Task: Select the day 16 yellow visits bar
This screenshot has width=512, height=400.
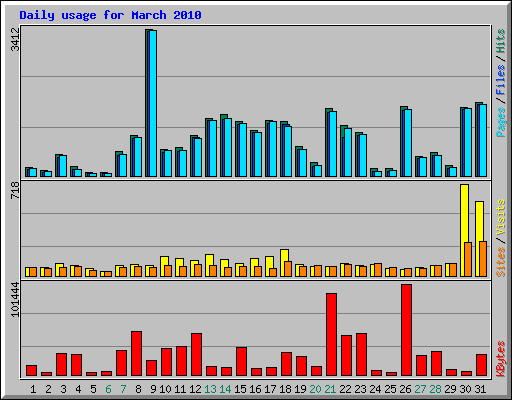Action: (x=254, y=267)
